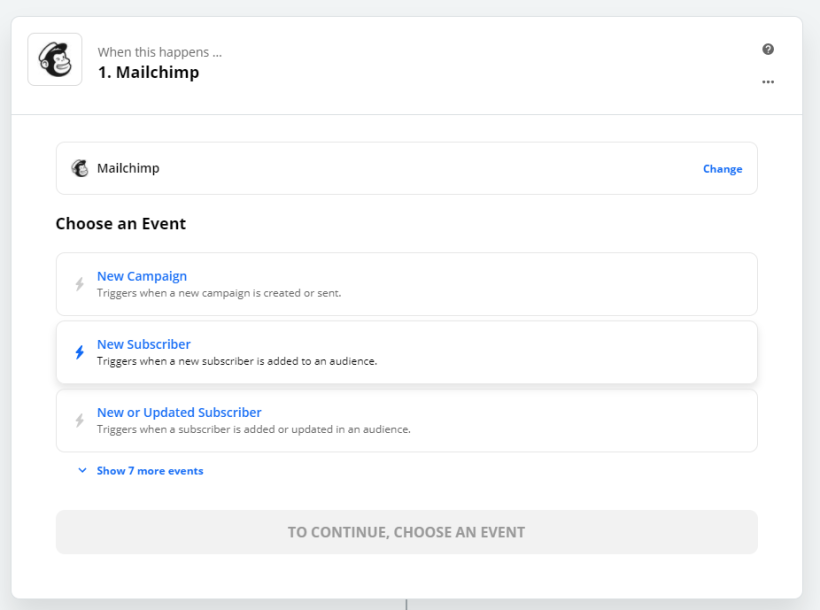
Task: Click the Mailchimp step thumbnail avatar
Action: point(55,60)
